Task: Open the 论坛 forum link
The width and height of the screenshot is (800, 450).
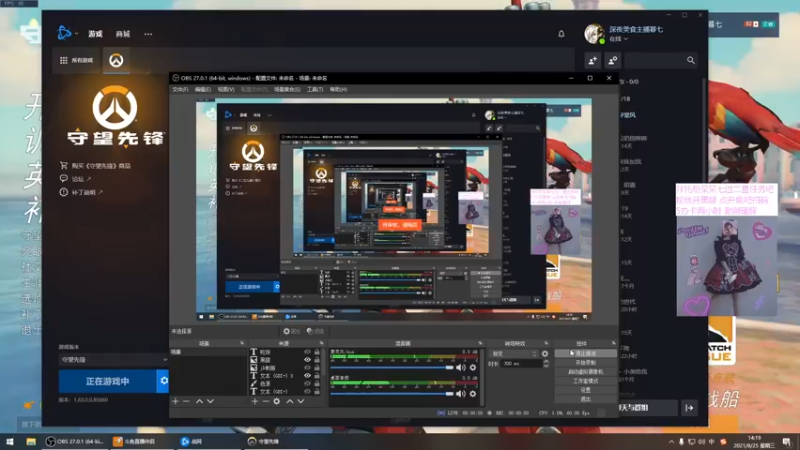Action: coord(76,179)
